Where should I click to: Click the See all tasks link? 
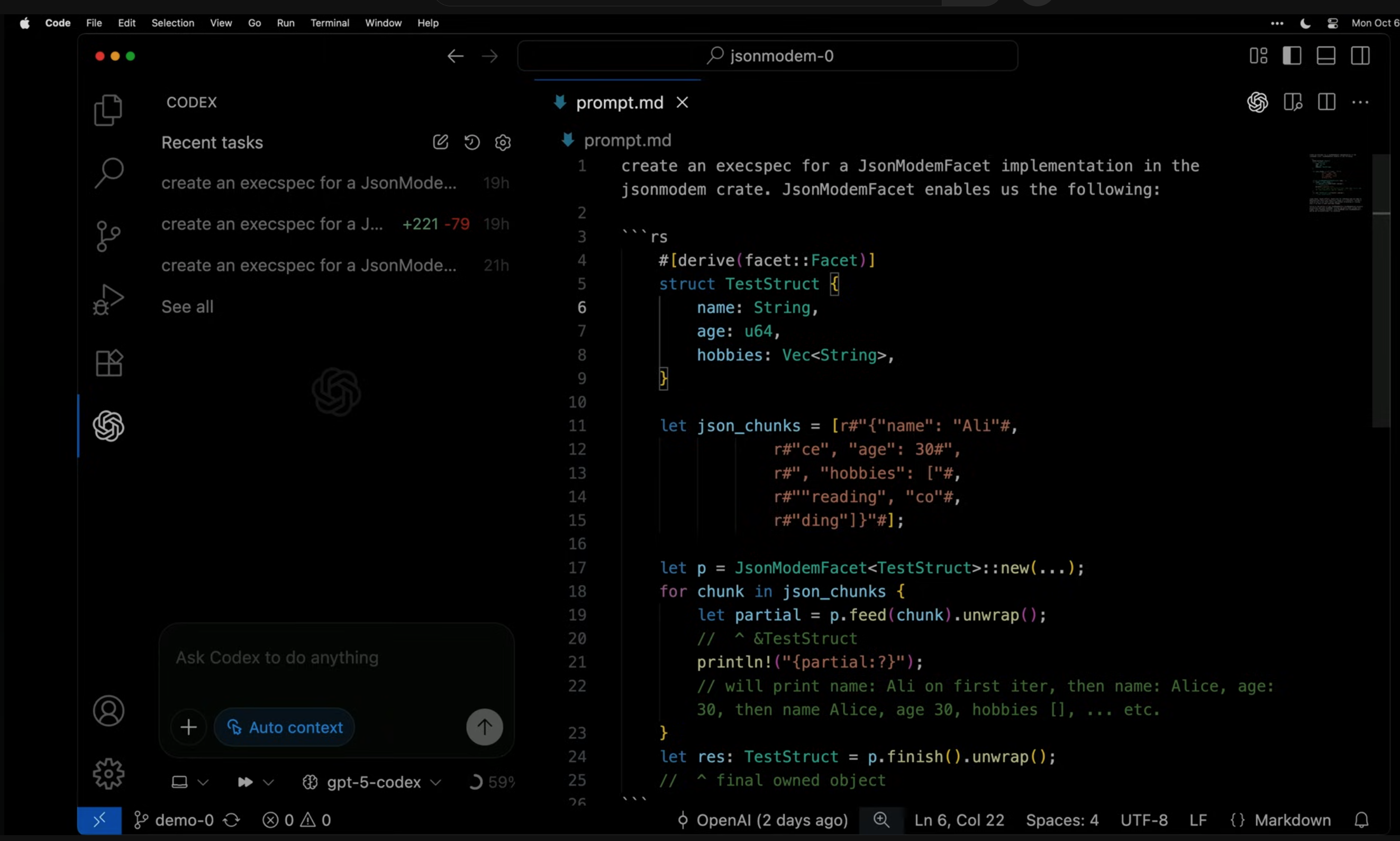click(x=187, y=307)
